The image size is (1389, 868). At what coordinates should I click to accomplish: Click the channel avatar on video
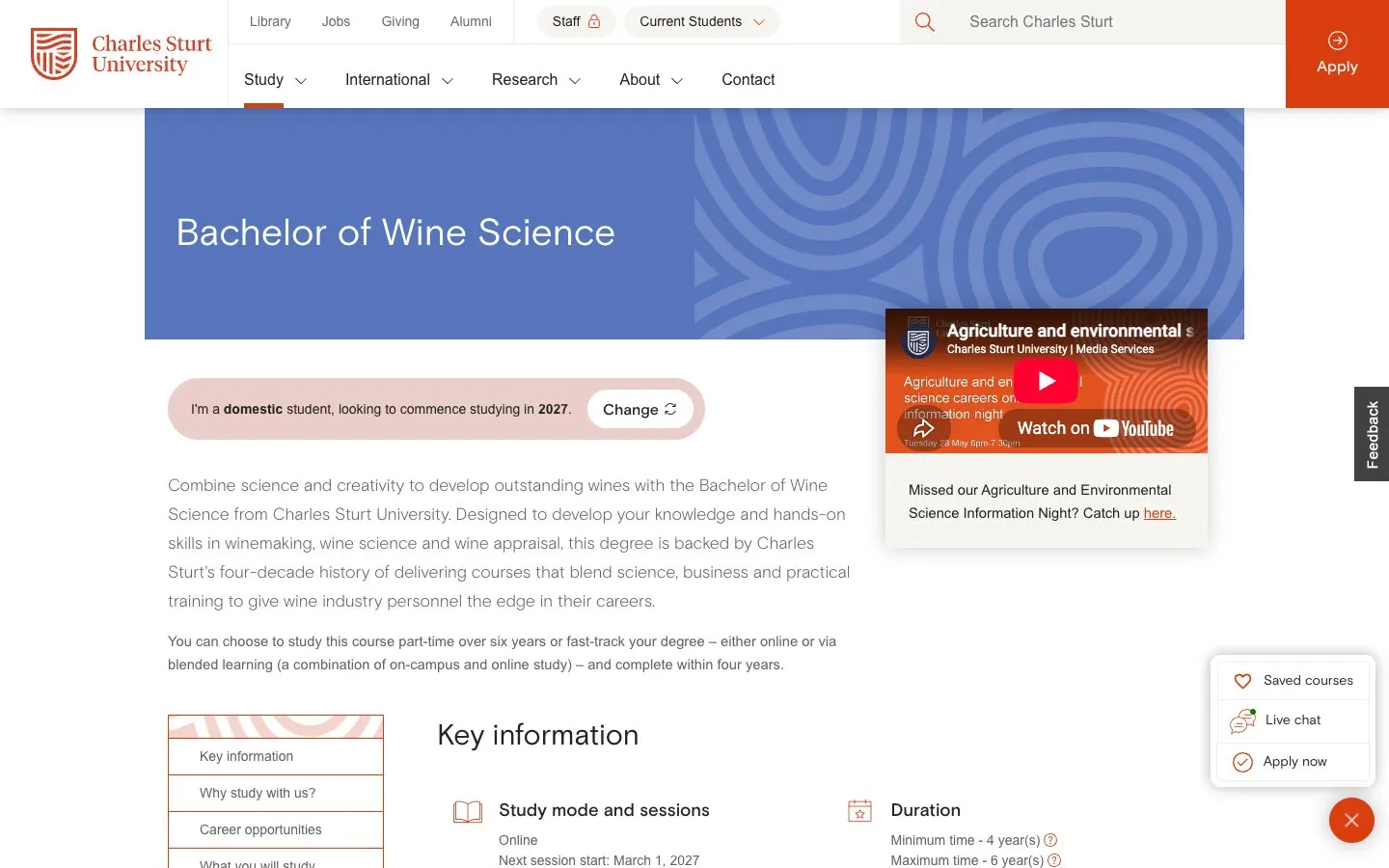(x=918, y=341)
